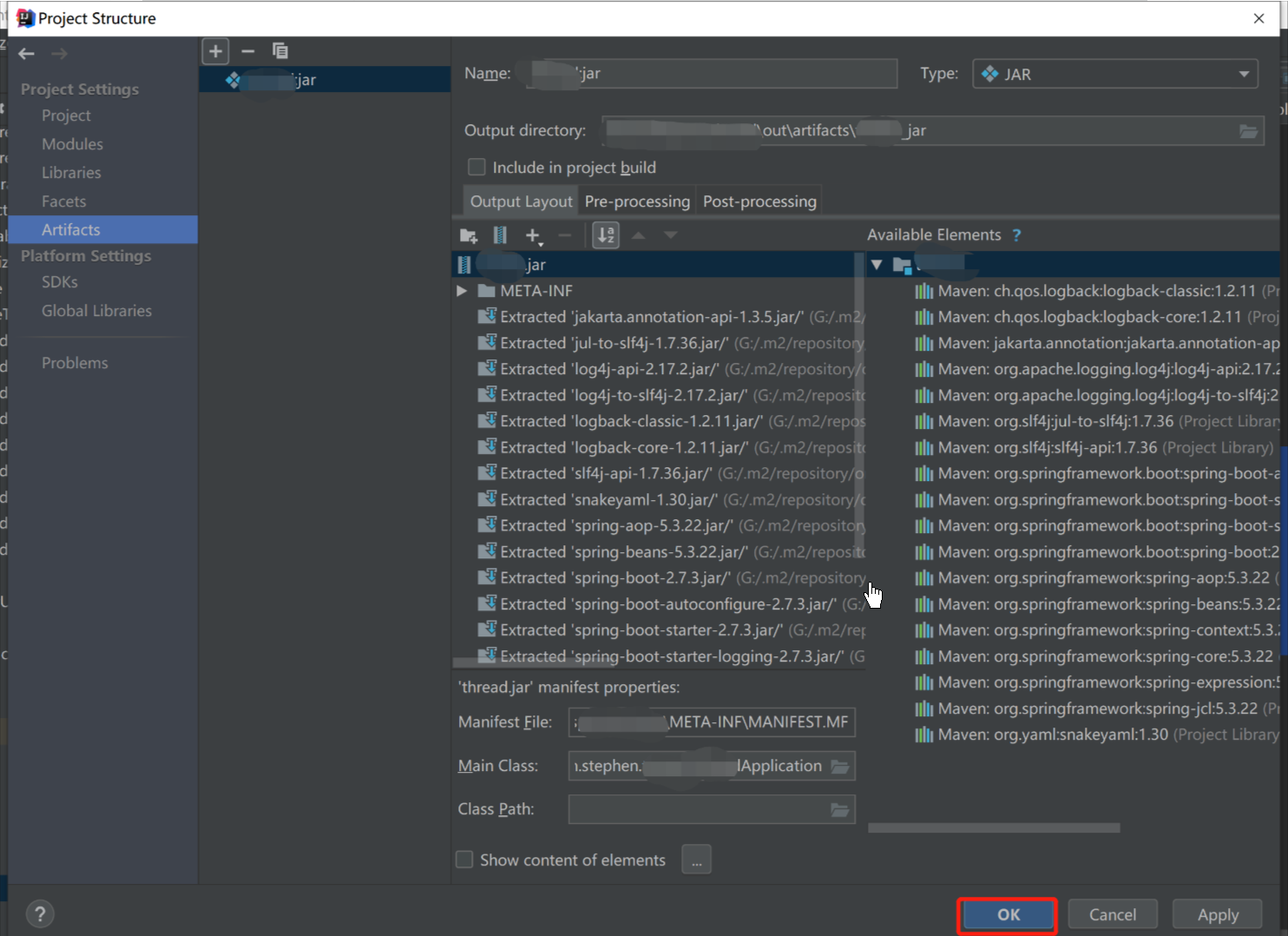The image size is (1288, 936).
Task: Open Libraries settings section
Action: (x=71, y=173)
